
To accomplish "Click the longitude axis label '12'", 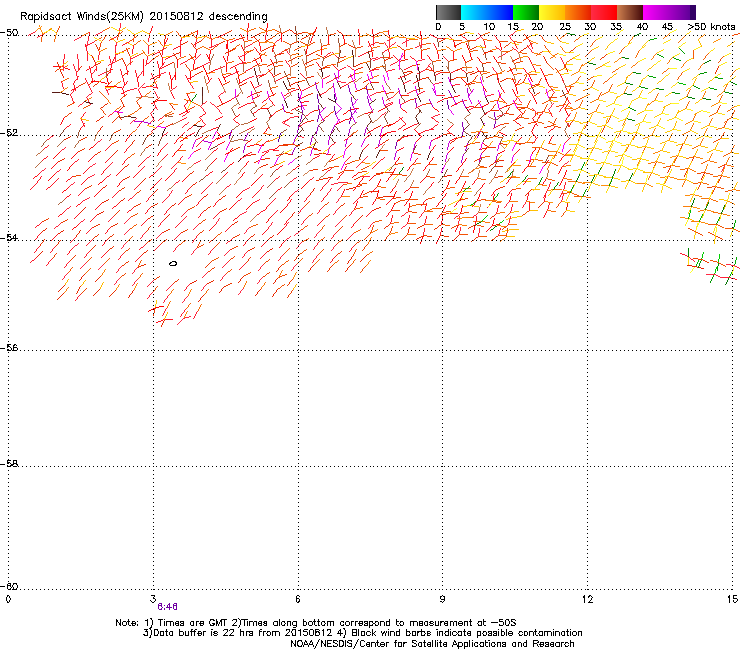I will coord(587,599).
